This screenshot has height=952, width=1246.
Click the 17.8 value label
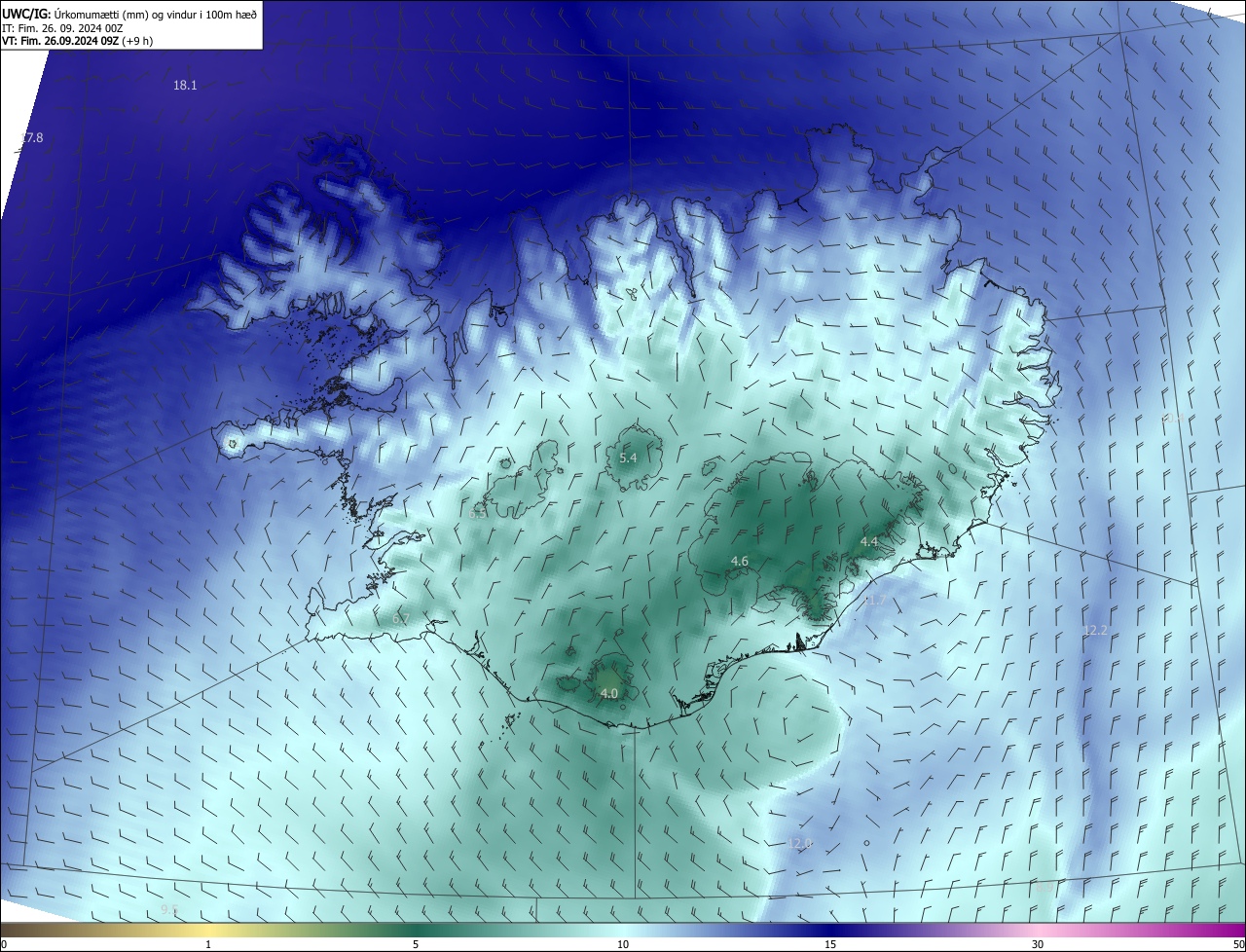pos(32,138)
